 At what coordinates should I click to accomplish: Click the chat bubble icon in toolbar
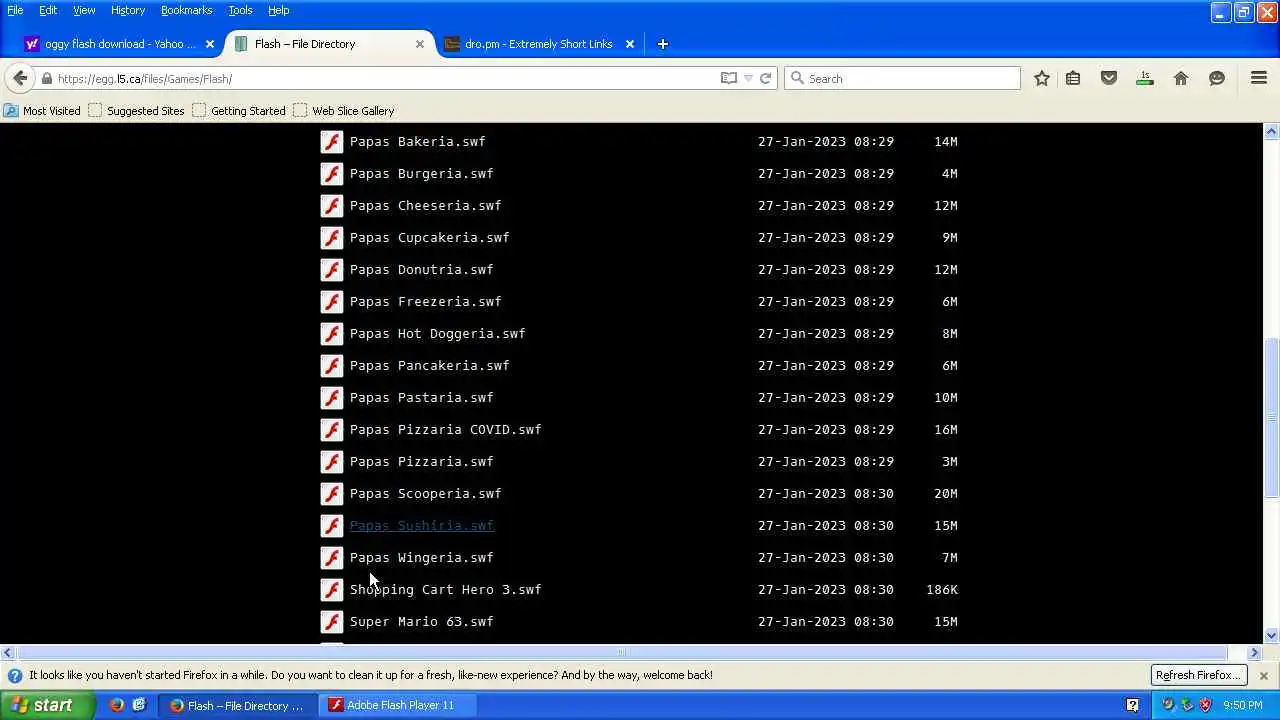(x=1217, y=78)
